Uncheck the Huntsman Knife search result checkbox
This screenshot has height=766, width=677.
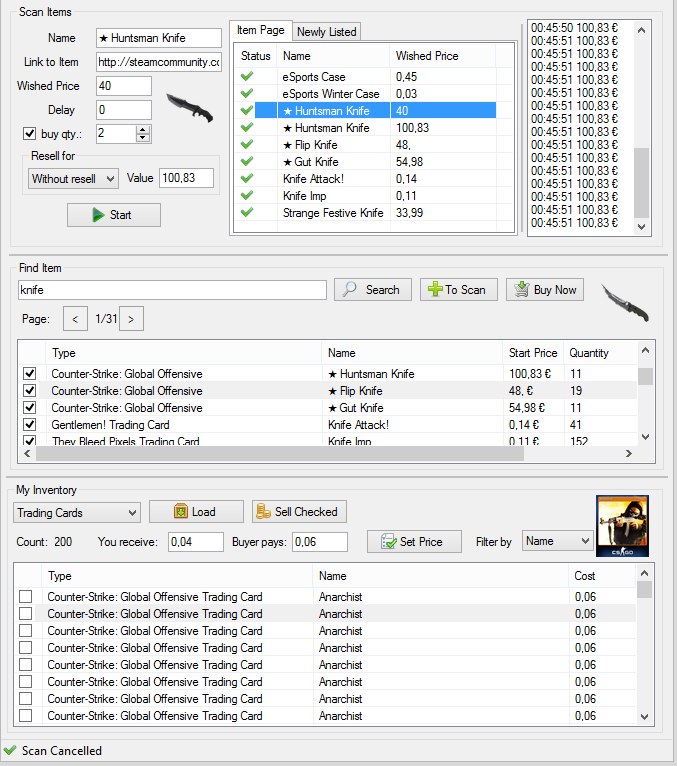pos(30,374)
